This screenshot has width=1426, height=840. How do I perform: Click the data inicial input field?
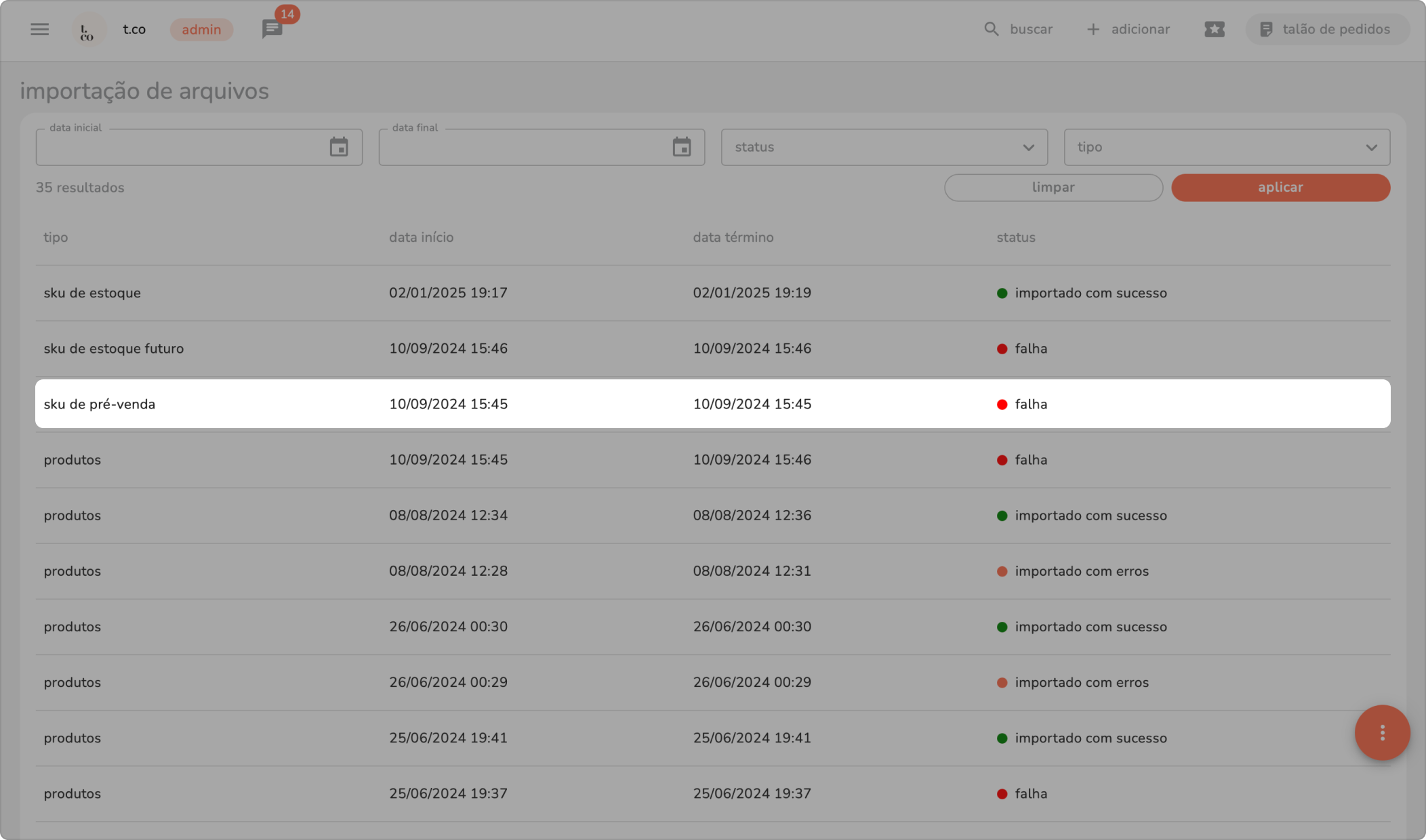[x=180, y=148]
